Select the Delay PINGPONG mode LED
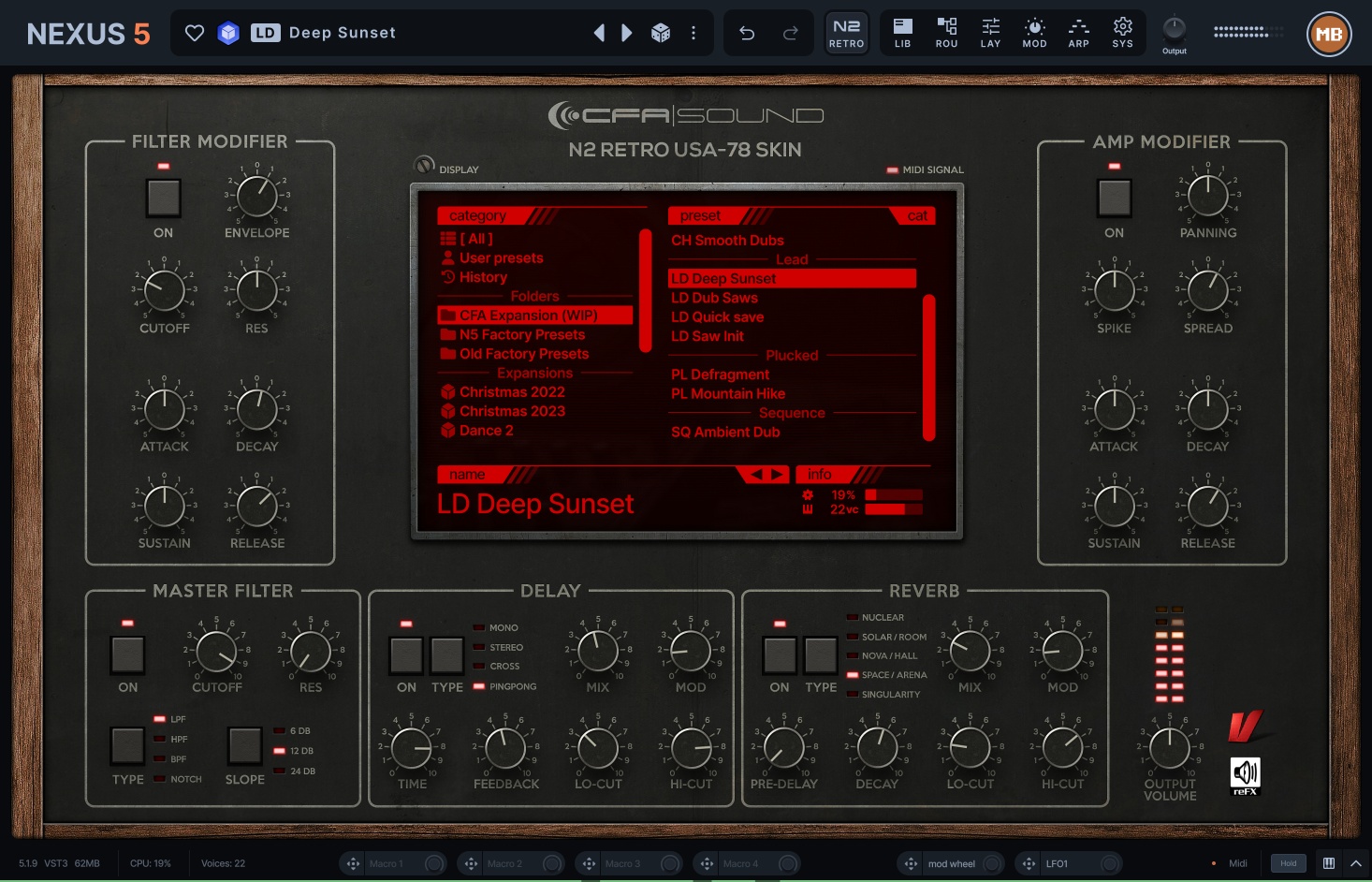Screen dimensions: 1372x882 (479, 686)
